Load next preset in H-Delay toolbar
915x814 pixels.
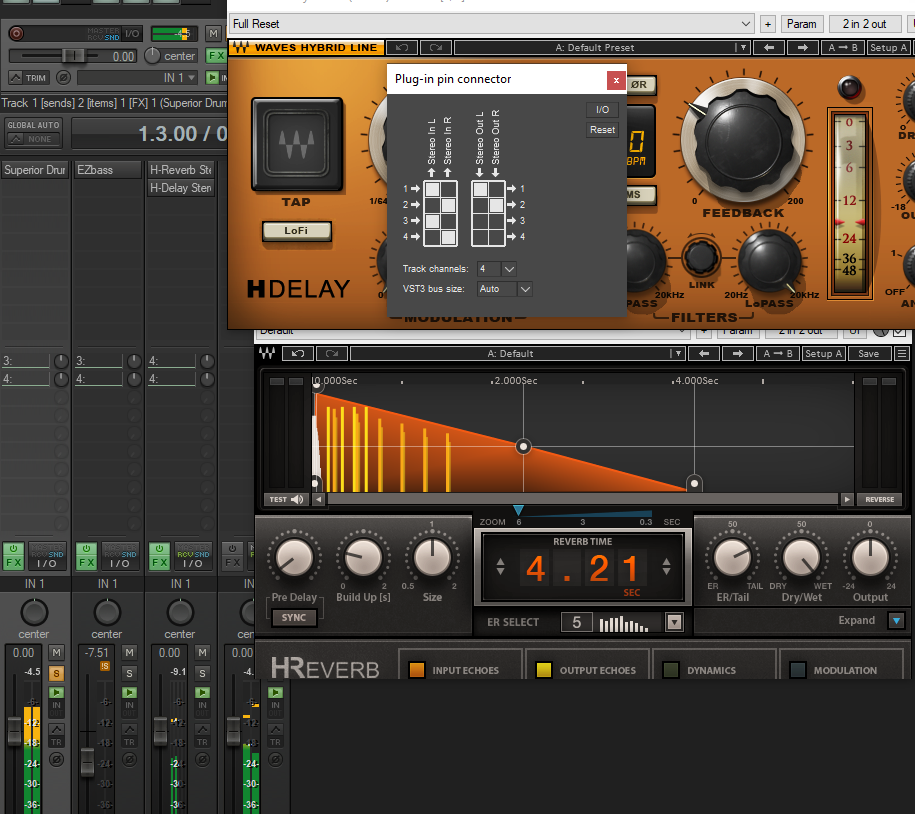[x=803, y=48]
